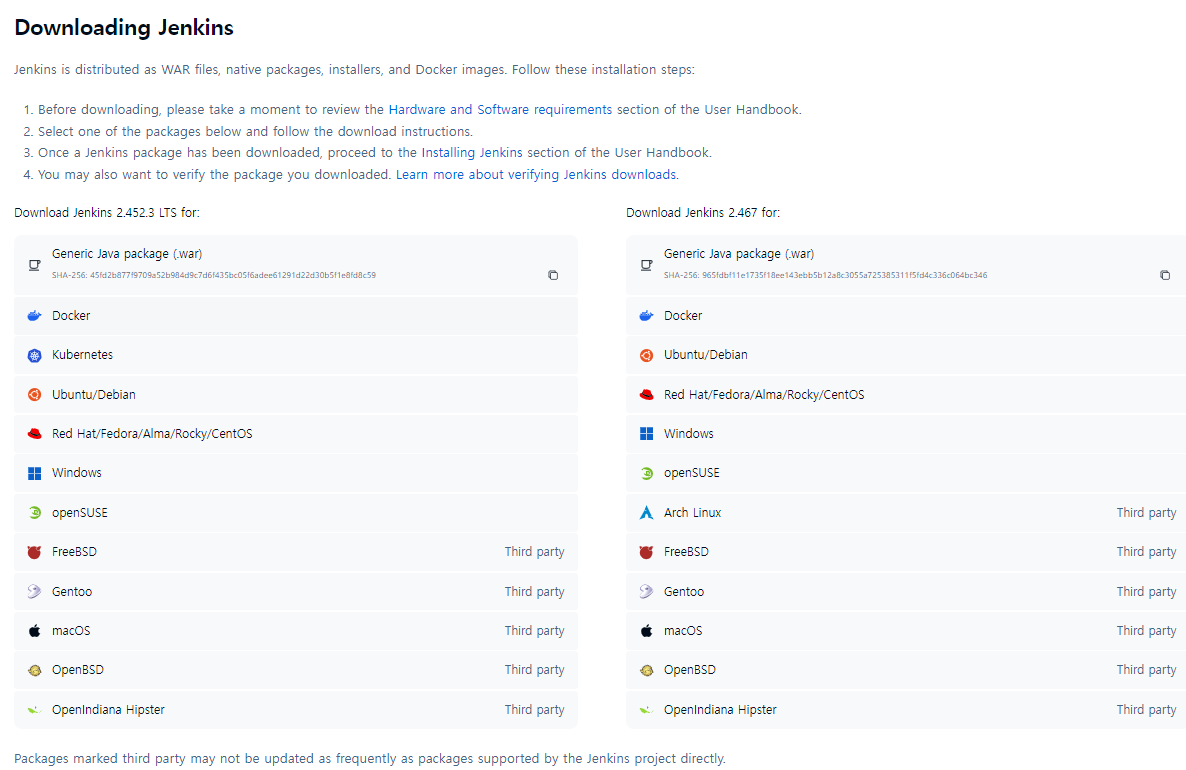Click the Red Hat icon under 2.452.3 LTS
This screenshot has height=770, width=1186.
[34, 434]
